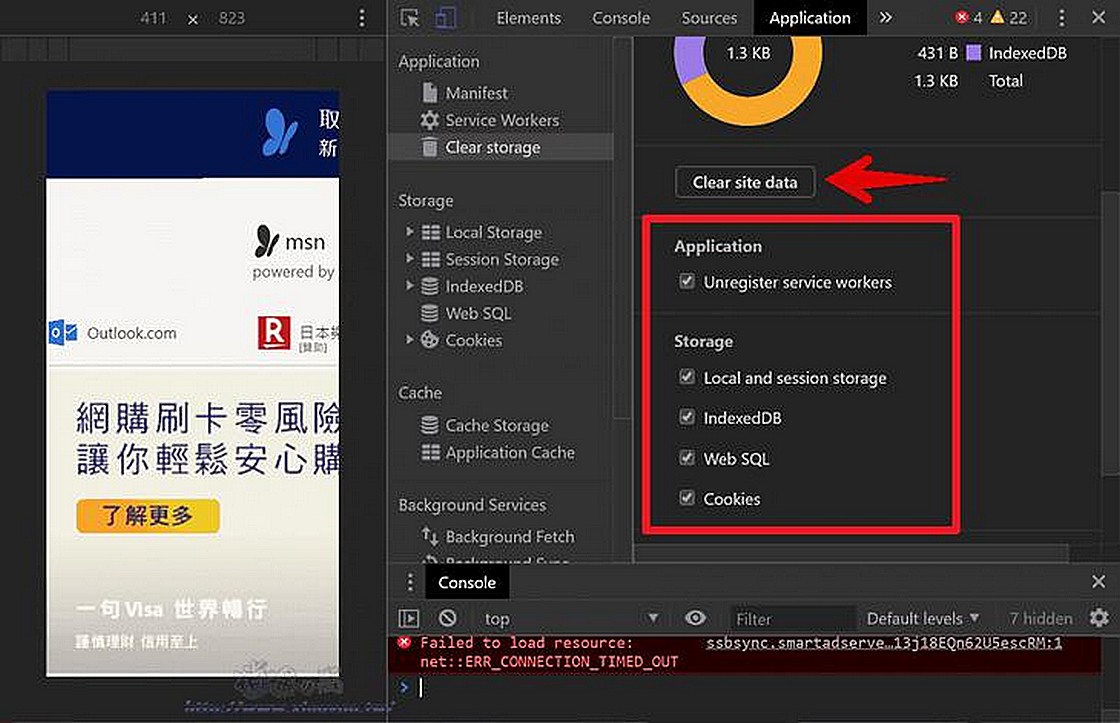Image resolution: width=1120 pixels, height=723 pixels.
Task: Toggle the Web SQL checkbox
Action: pyautogui.click(x=686, y=457)
